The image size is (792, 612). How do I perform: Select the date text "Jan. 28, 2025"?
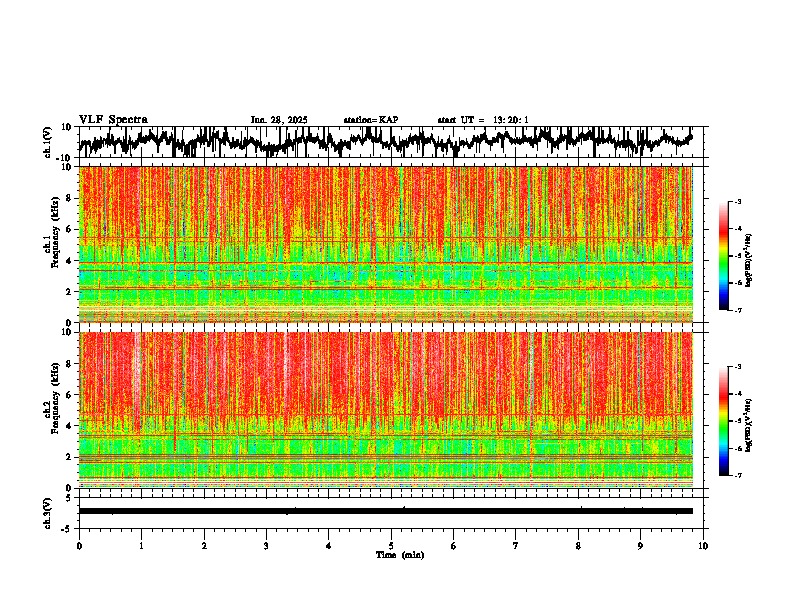click(x=279, y=120)
